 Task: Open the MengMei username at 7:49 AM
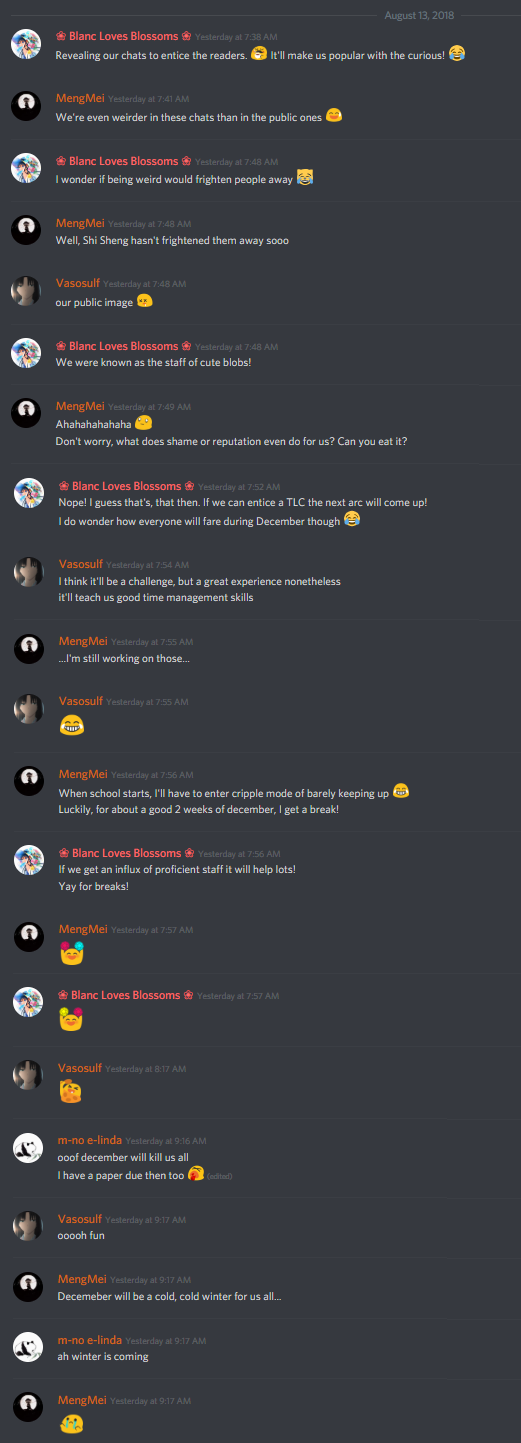tap(80, 406)
